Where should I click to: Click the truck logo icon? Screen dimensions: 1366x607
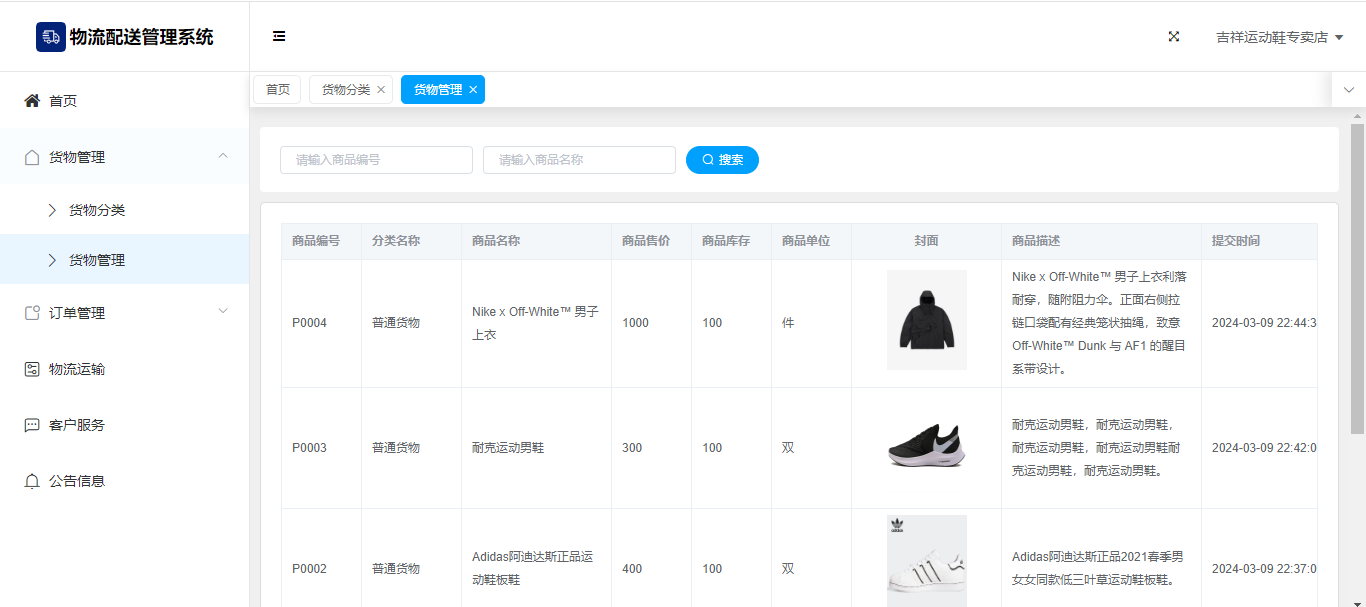tap(50, 37)
